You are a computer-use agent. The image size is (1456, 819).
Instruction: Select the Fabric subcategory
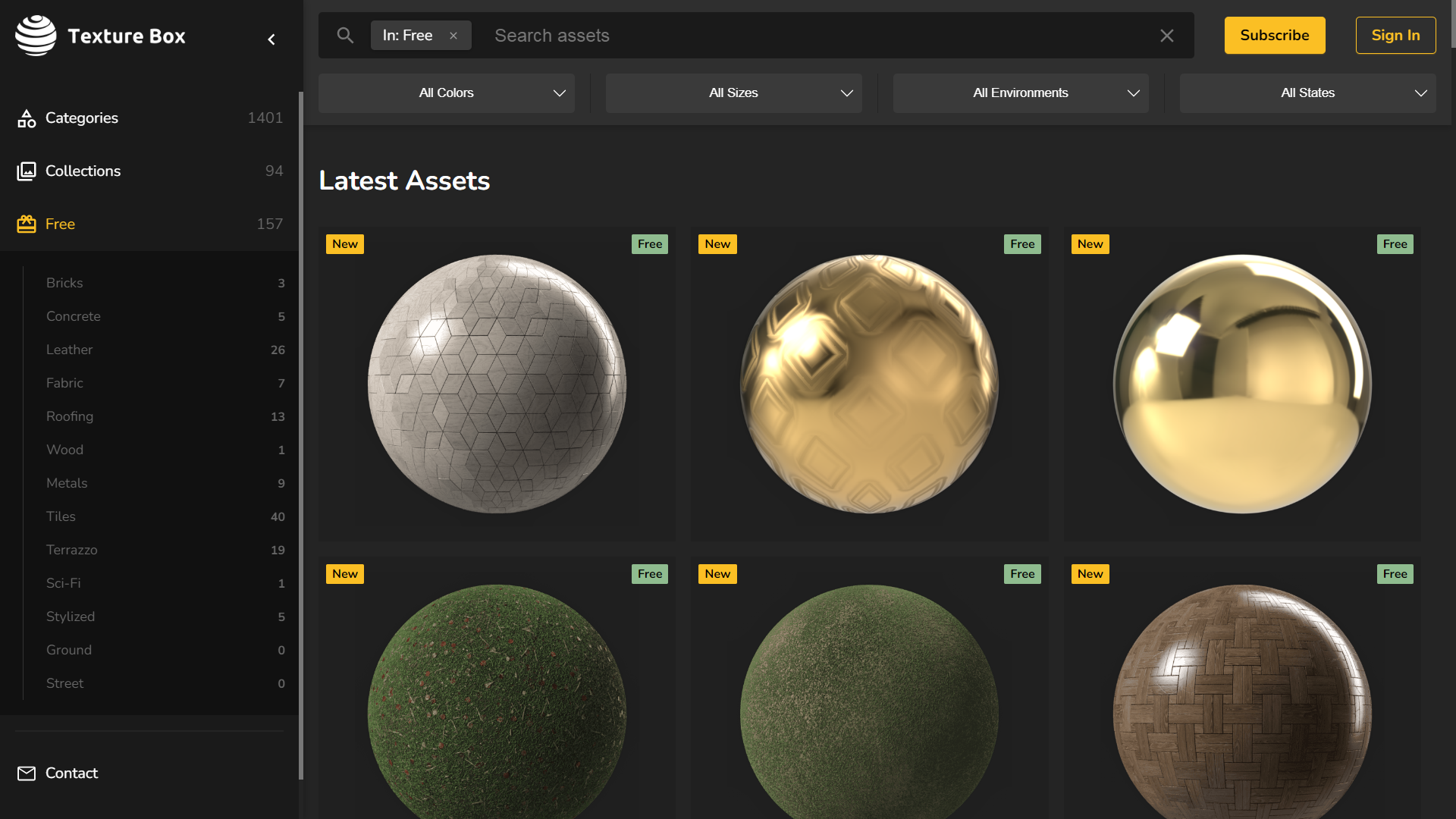[x=165, y=383]
